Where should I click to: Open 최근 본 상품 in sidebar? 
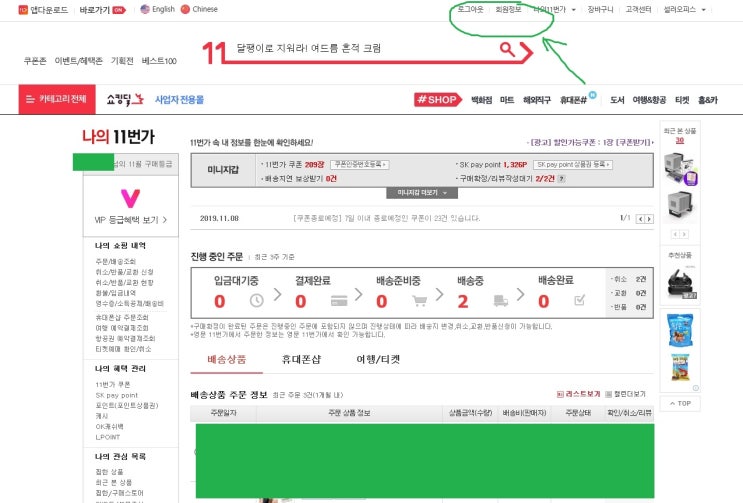[x=113, y=482]
